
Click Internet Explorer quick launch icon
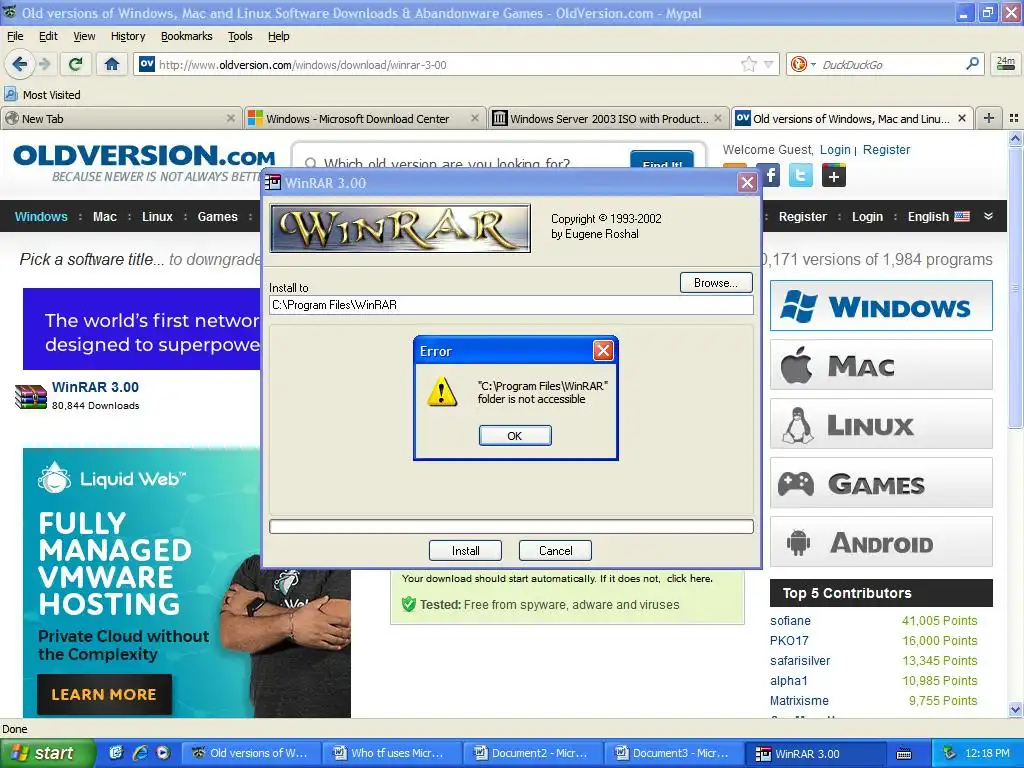(140, 753)
